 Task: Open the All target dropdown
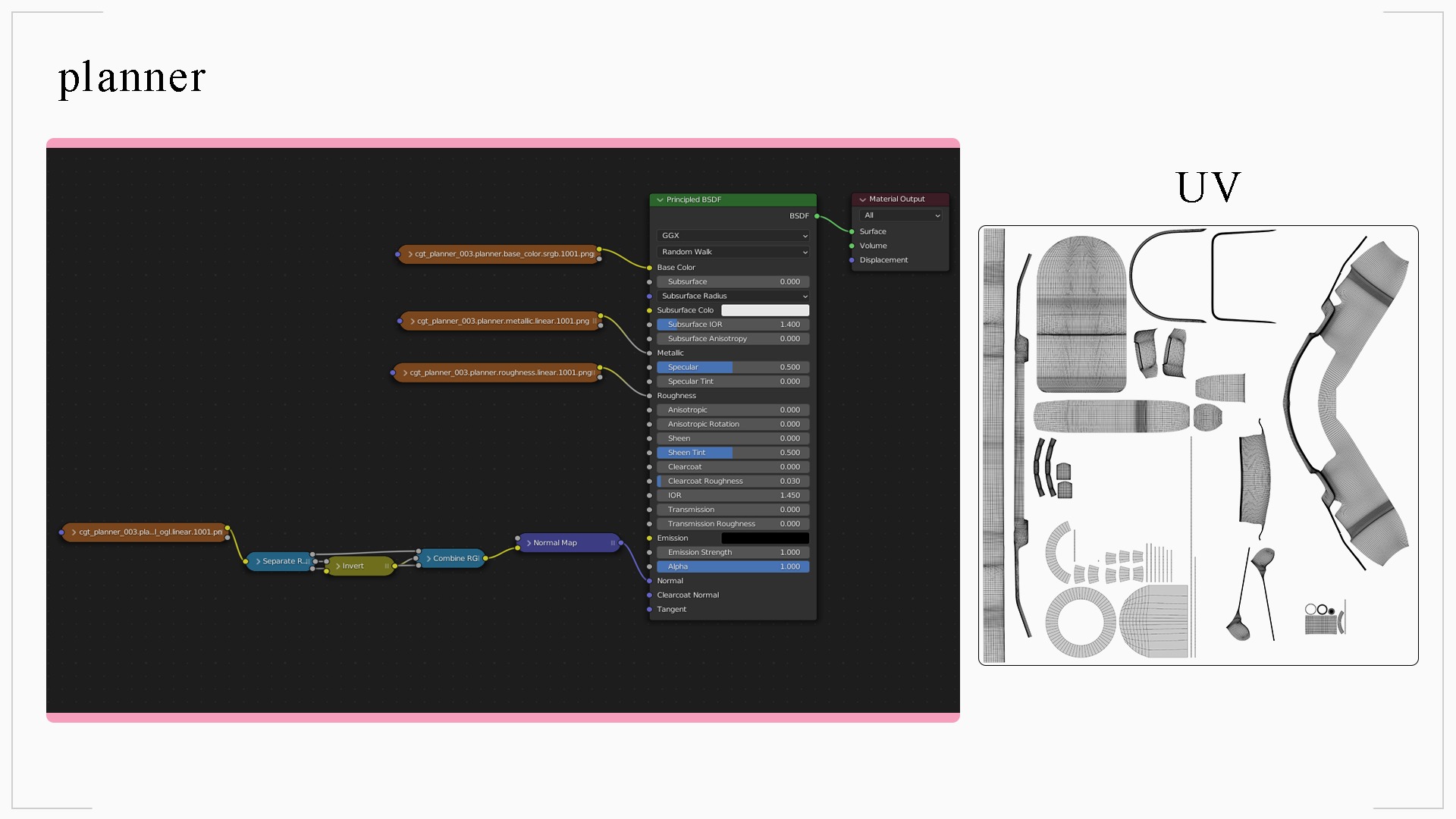pyautogui.click(x=901, y=215)
